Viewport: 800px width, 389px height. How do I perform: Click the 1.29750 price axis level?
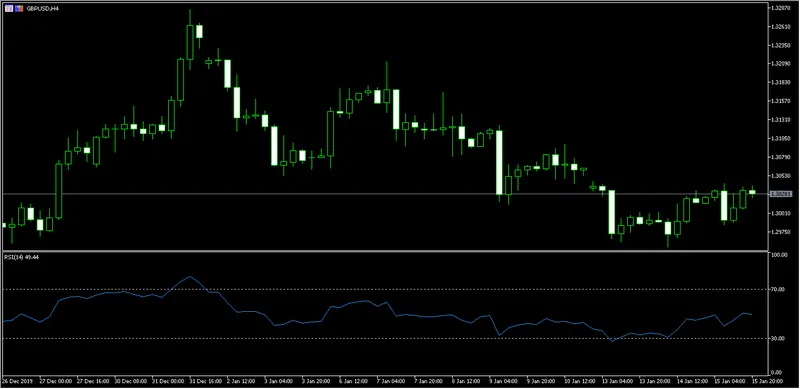[x=781, y=231]
